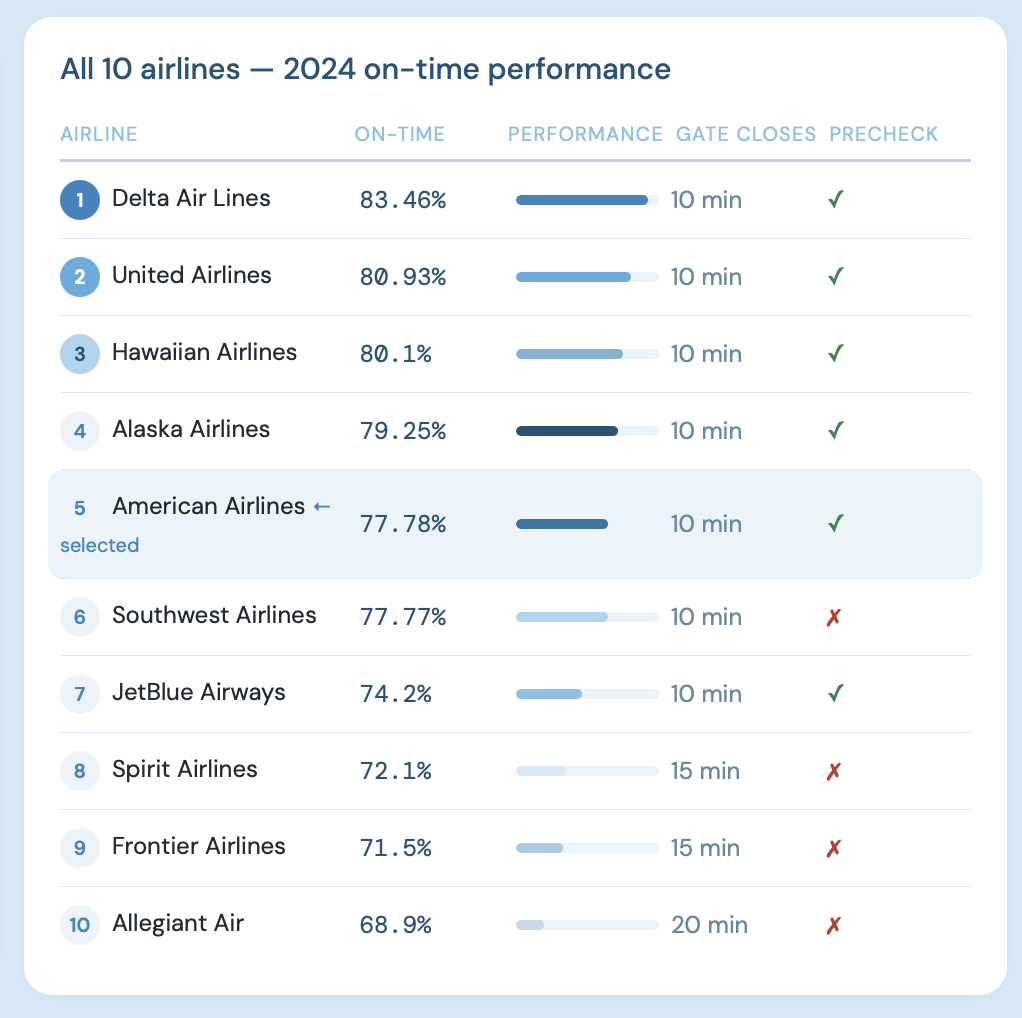Viewport: 1022px width, 1018px height.
Task: Click the Gate Closes column header
Action: 746,134
